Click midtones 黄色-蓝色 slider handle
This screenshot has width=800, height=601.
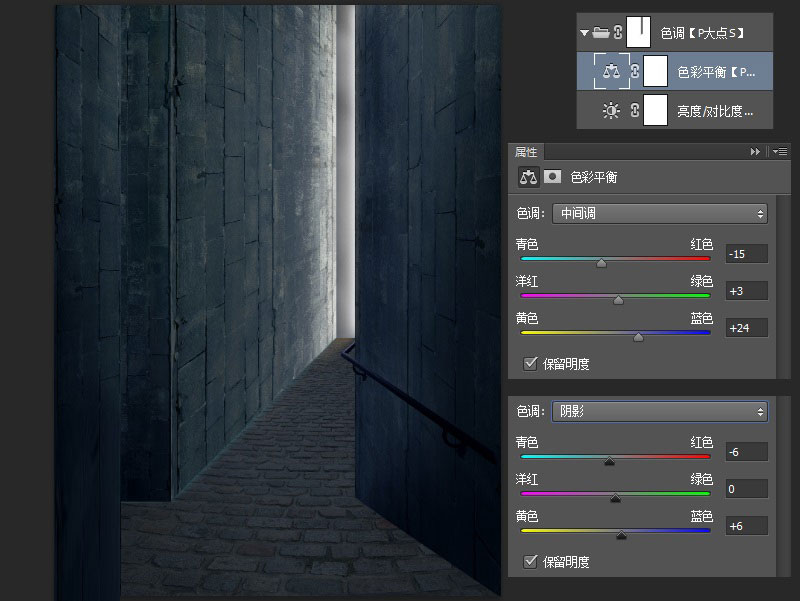638,337
